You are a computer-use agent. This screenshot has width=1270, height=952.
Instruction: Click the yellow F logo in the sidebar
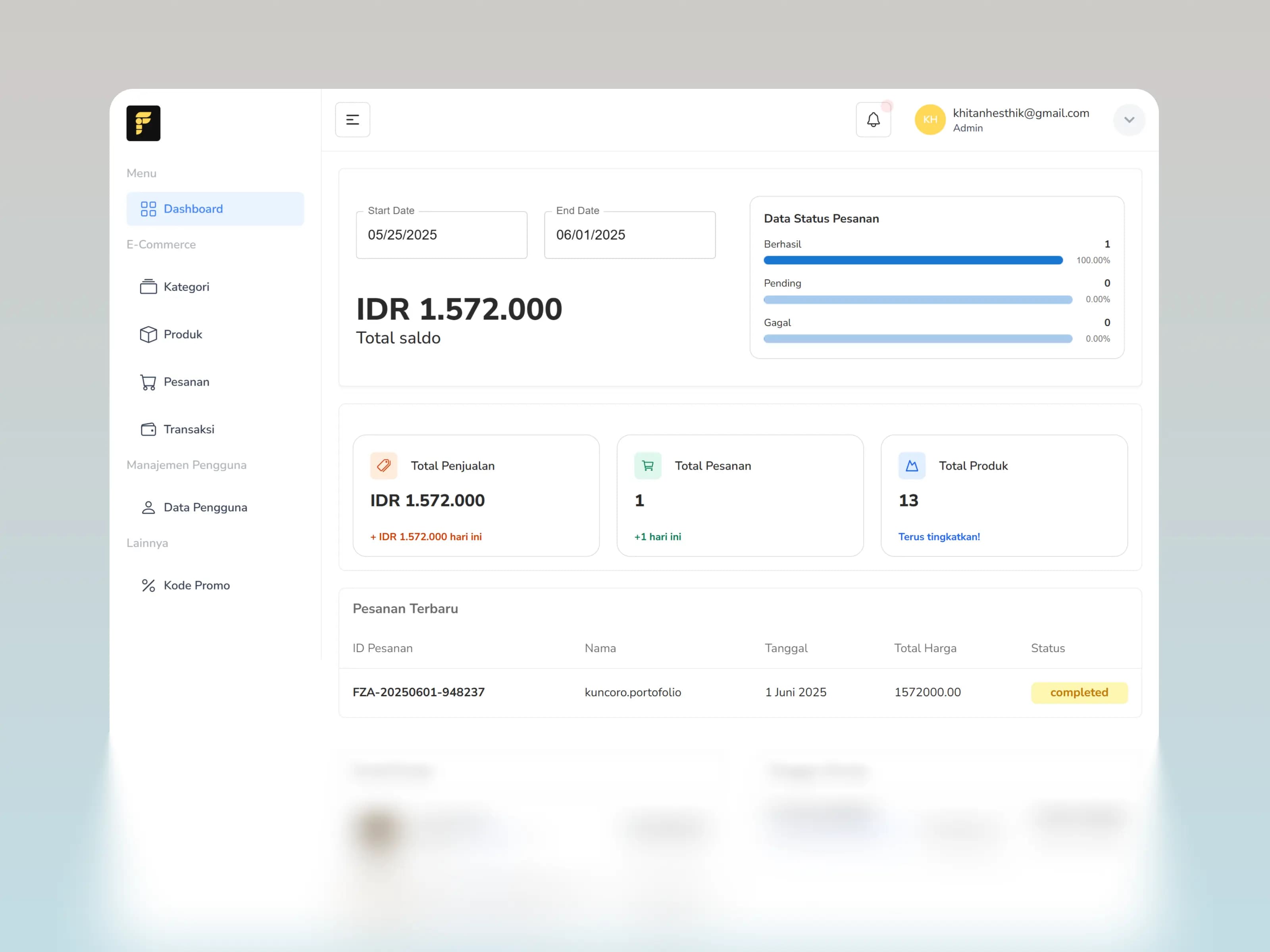click(143, 123)
